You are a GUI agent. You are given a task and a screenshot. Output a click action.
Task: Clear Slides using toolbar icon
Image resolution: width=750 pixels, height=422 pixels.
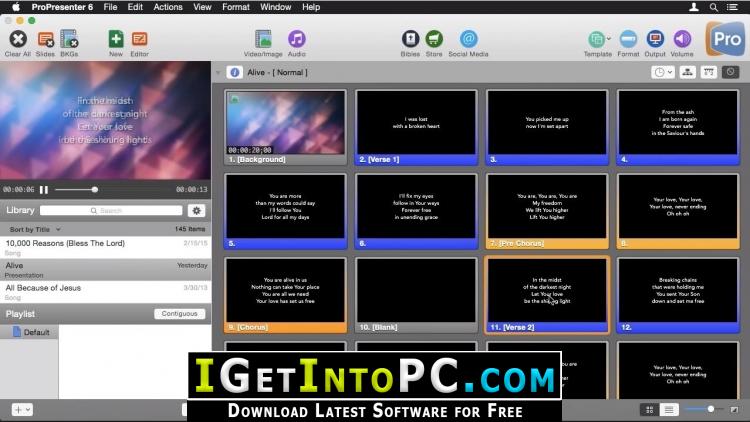tap(45, 39)
